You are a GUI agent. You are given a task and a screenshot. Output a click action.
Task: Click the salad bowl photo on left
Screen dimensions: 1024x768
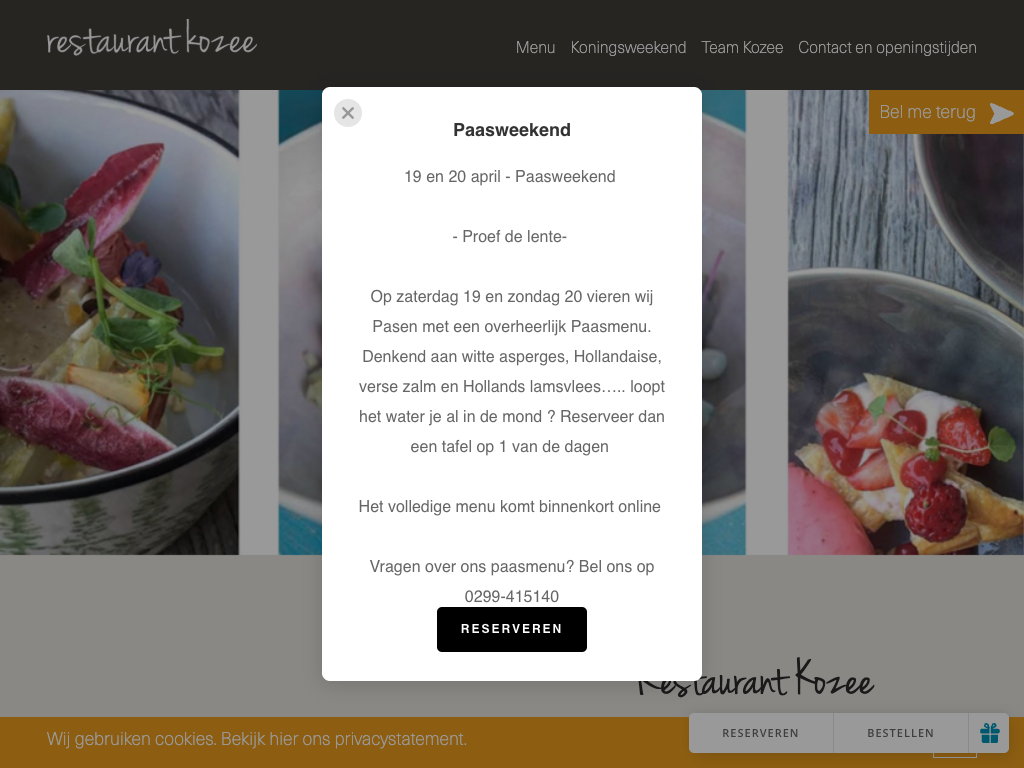[x=120, y=323]
